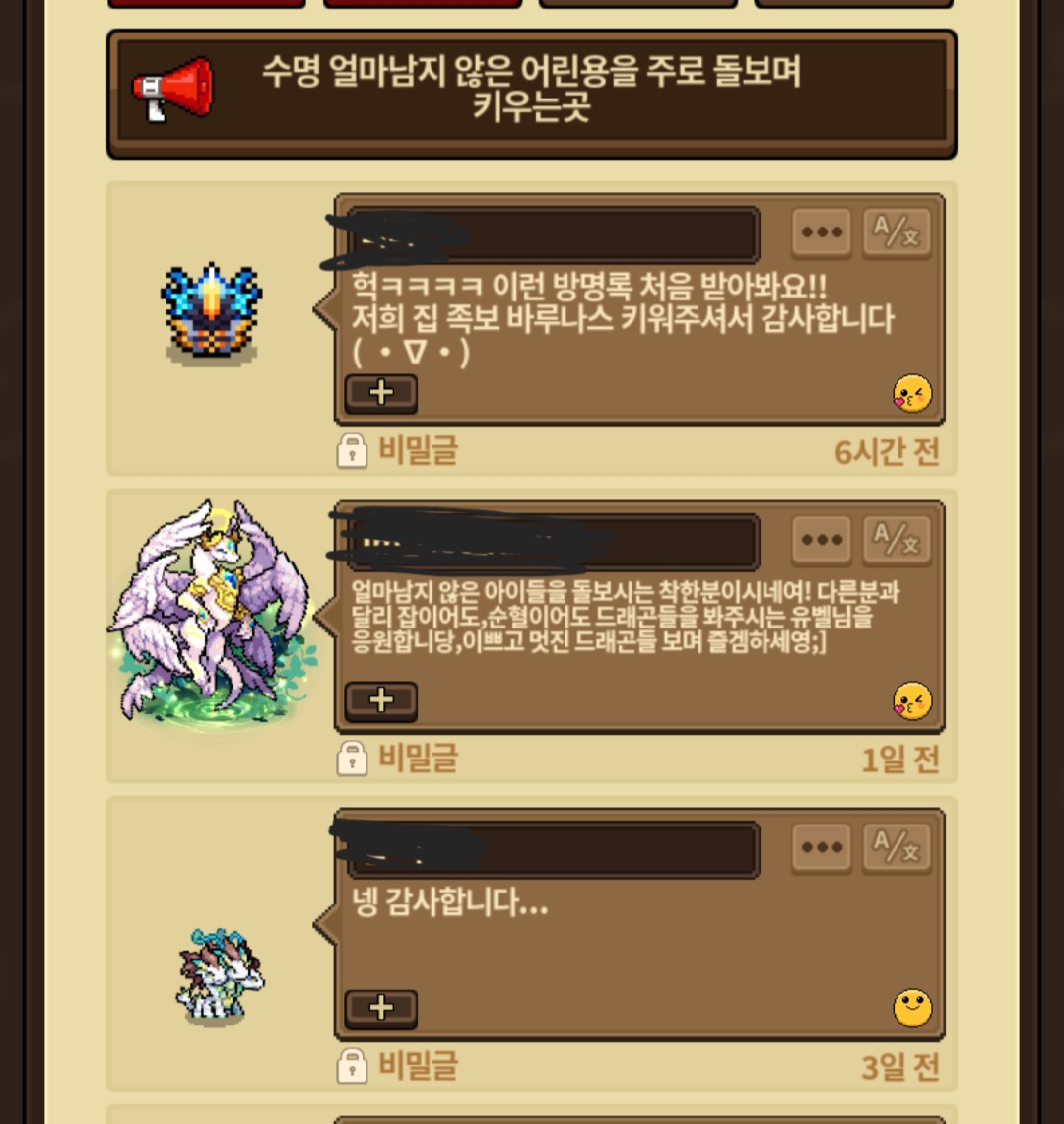The width and height of the screenshot is (1064, 1124).
Task: Click the kissing emoji on the 6시간 전 message
Action: pos(912,393)
